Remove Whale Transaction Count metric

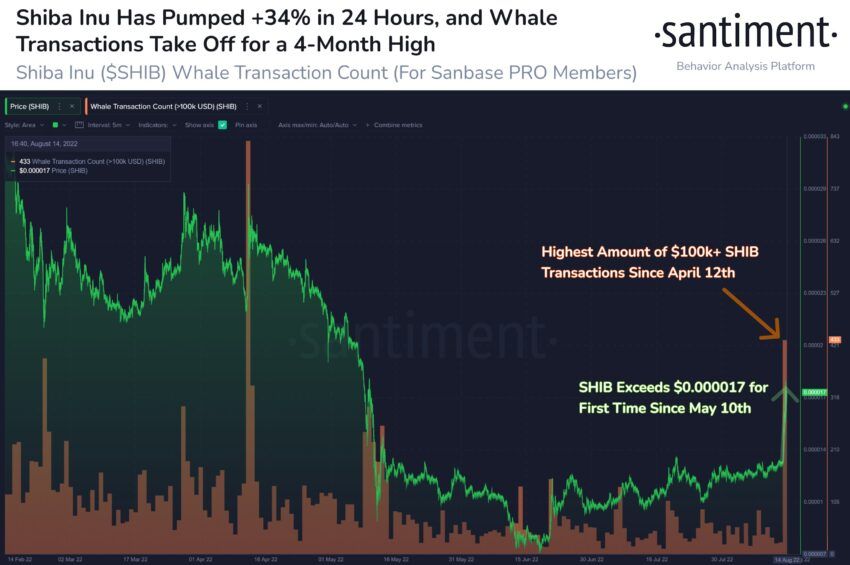[260, 106]
